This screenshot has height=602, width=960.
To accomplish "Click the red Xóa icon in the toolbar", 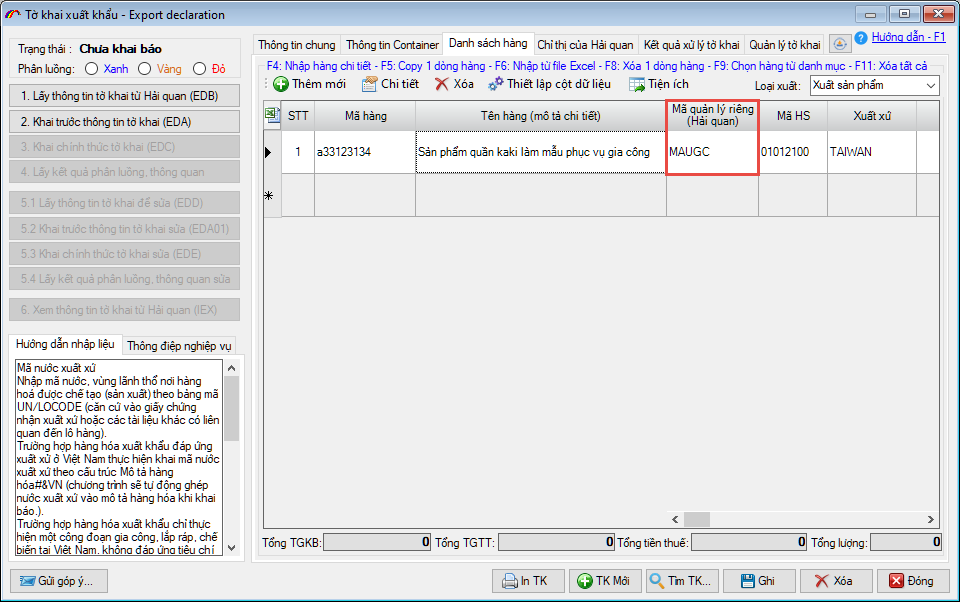I will pos(442,85).
